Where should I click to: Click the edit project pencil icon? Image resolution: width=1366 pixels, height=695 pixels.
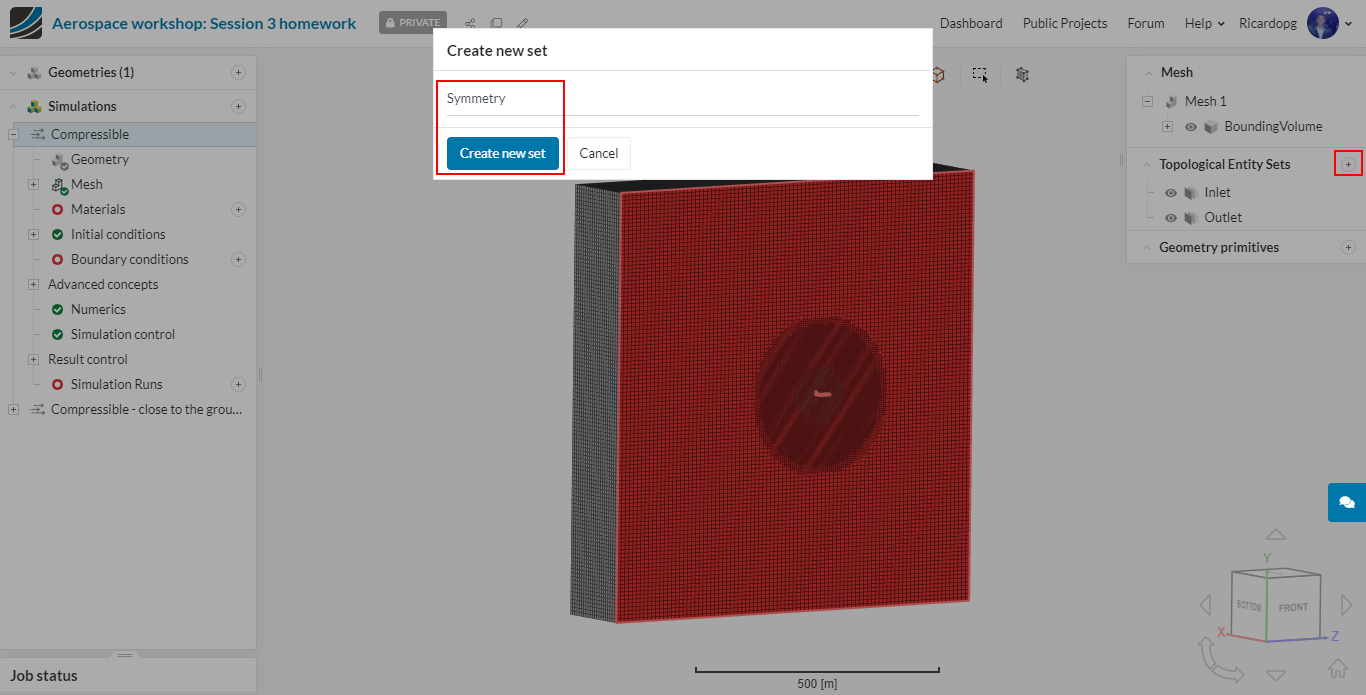coord(522,23)
